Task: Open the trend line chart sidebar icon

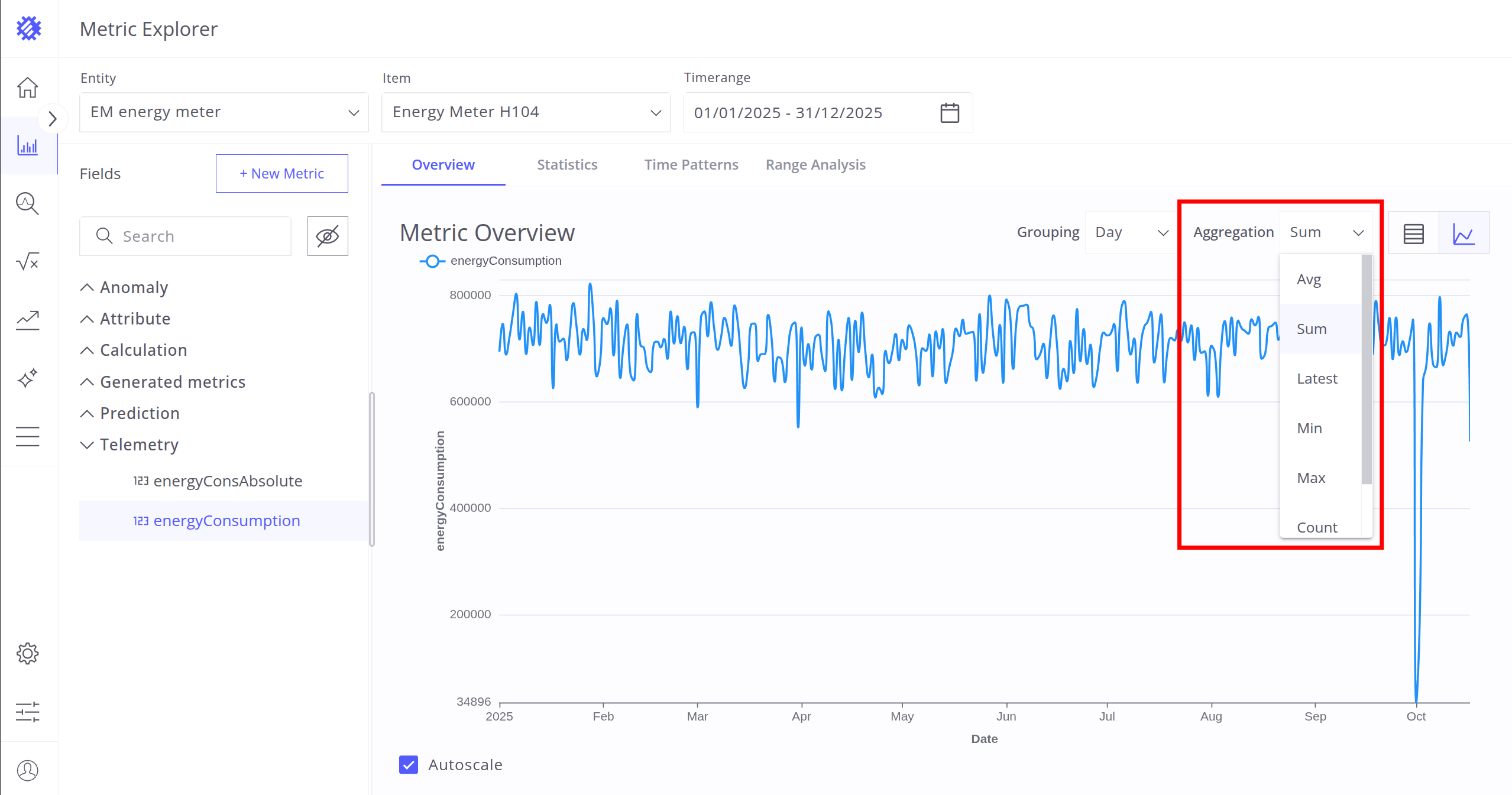Action: 27,320
